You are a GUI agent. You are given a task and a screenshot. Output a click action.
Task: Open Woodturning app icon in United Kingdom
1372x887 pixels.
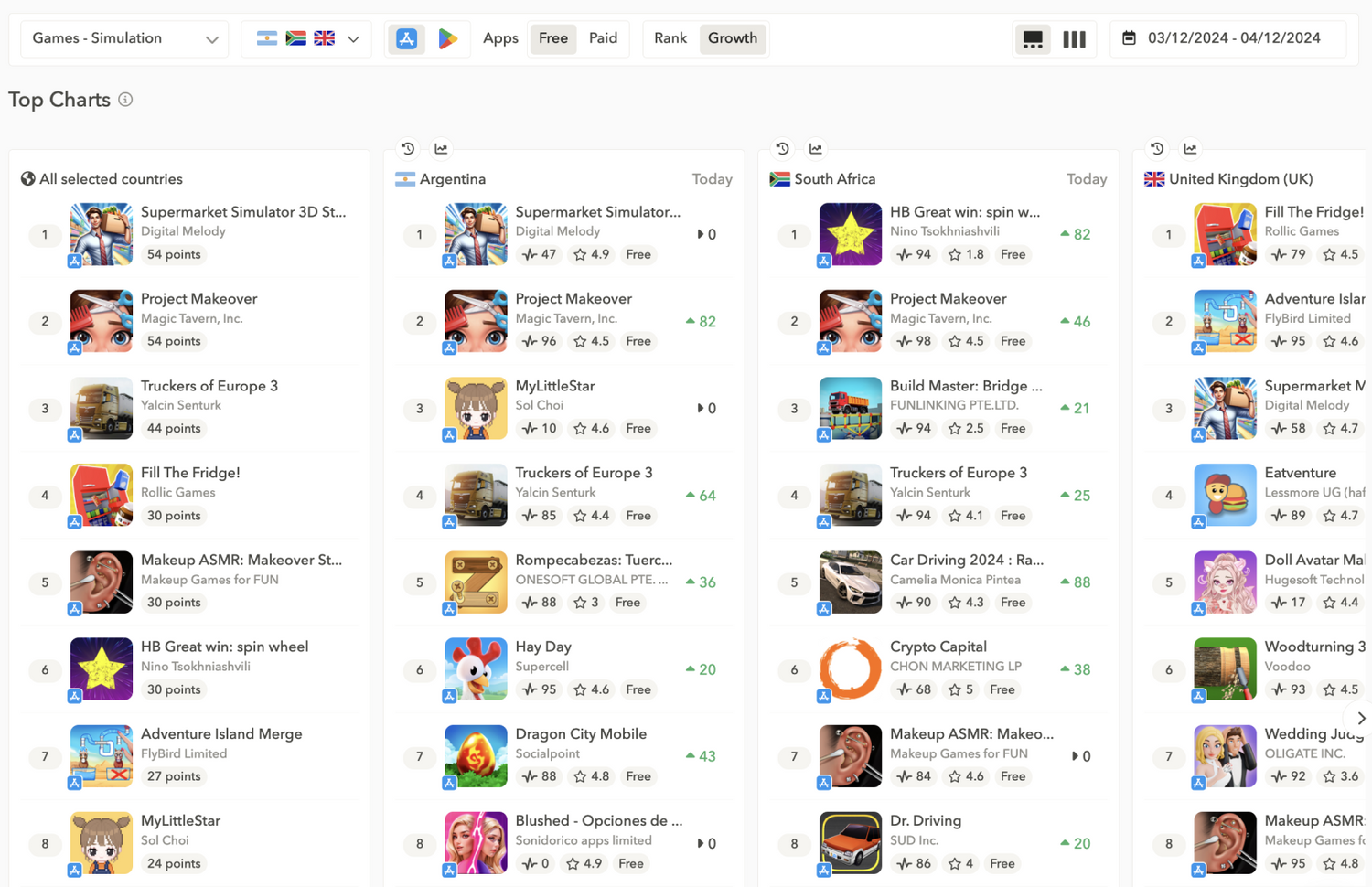click(x=1225, y=669)
